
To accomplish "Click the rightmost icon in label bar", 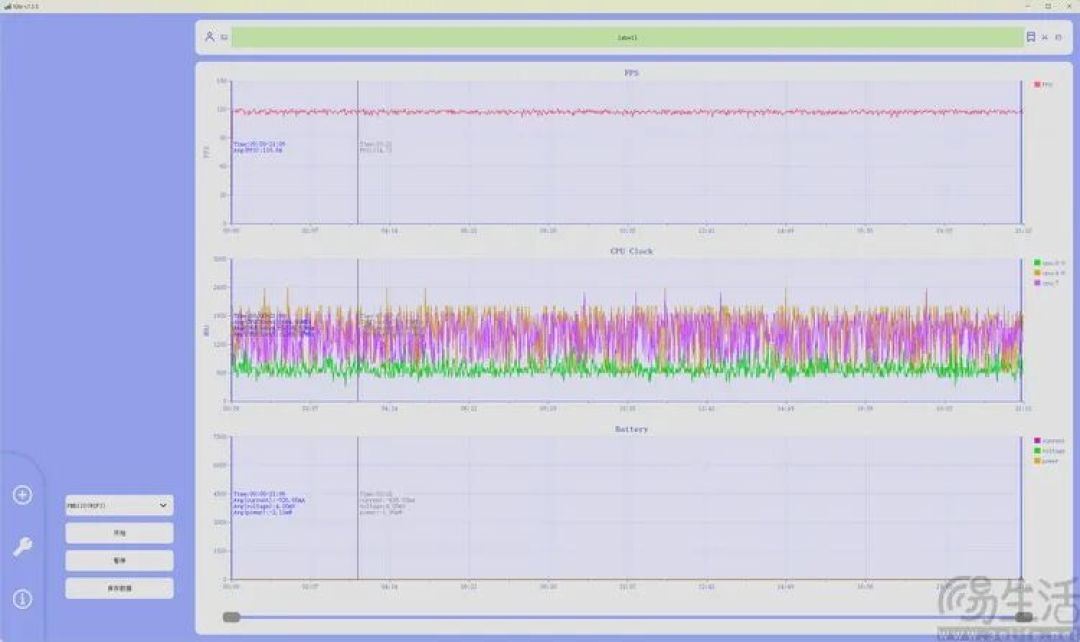I will 1059,37.
